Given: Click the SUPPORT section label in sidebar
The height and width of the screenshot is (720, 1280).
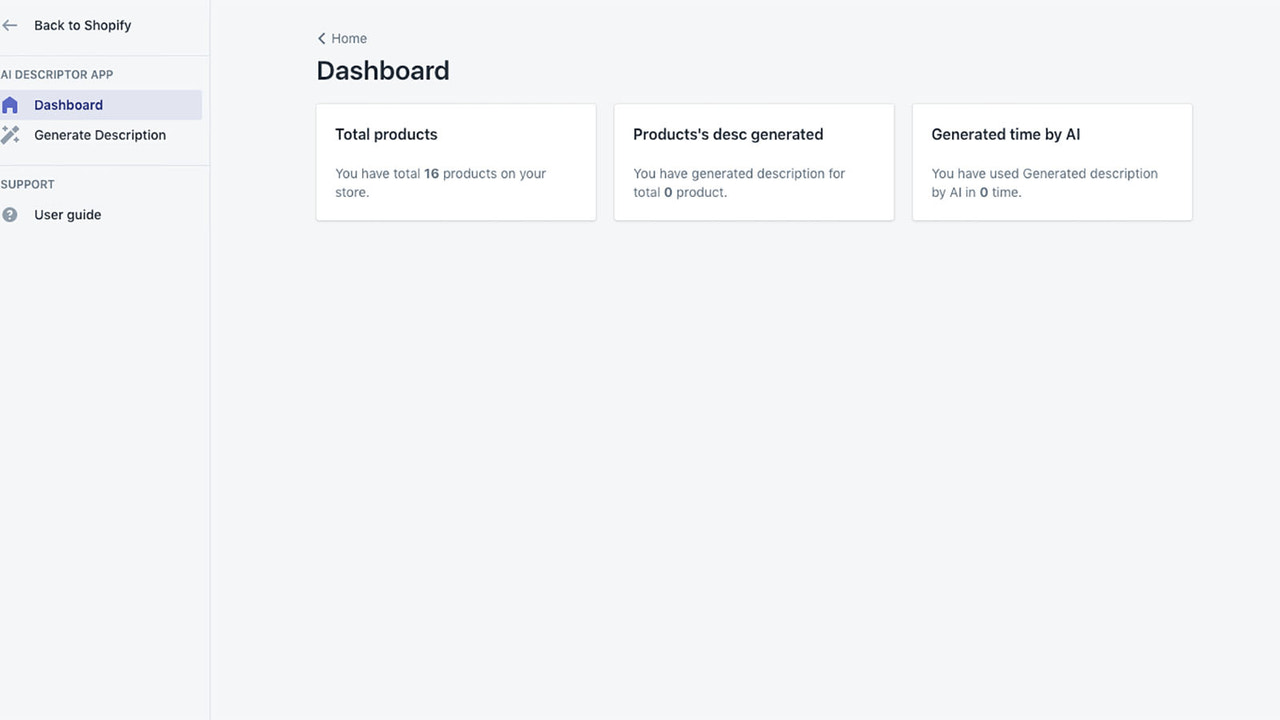Looking at the screenshot, I should (28, 184).
